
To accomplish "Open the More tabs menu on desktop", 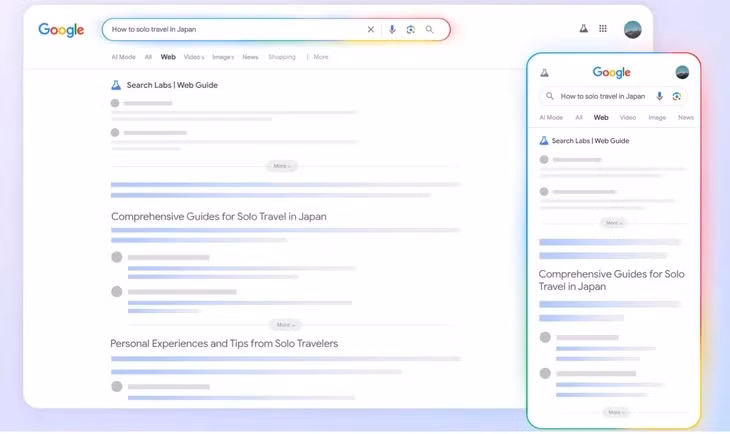I will 318,57.
